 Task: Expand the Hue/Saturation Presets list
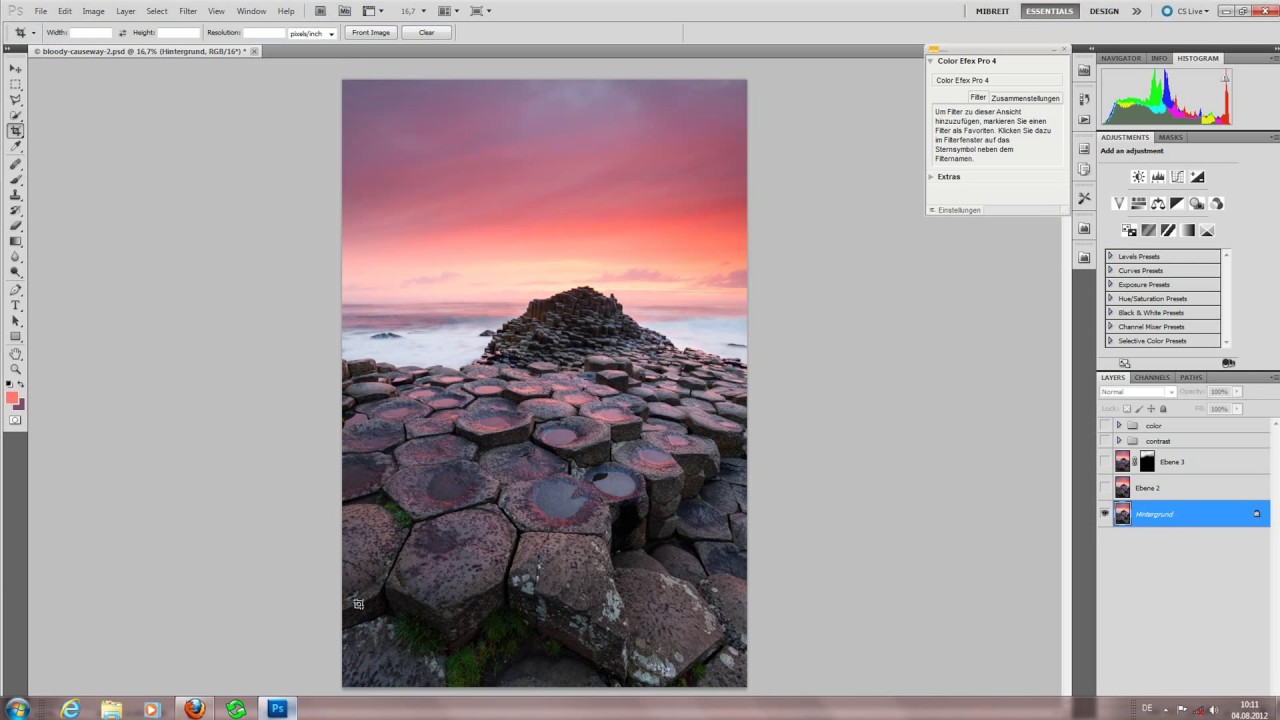coord(1110,298)
